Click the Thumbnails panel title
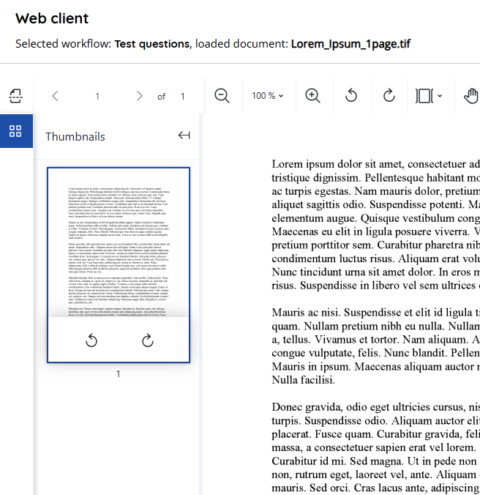This screenshot has height=495, width=480. click(x=75, y=137)
